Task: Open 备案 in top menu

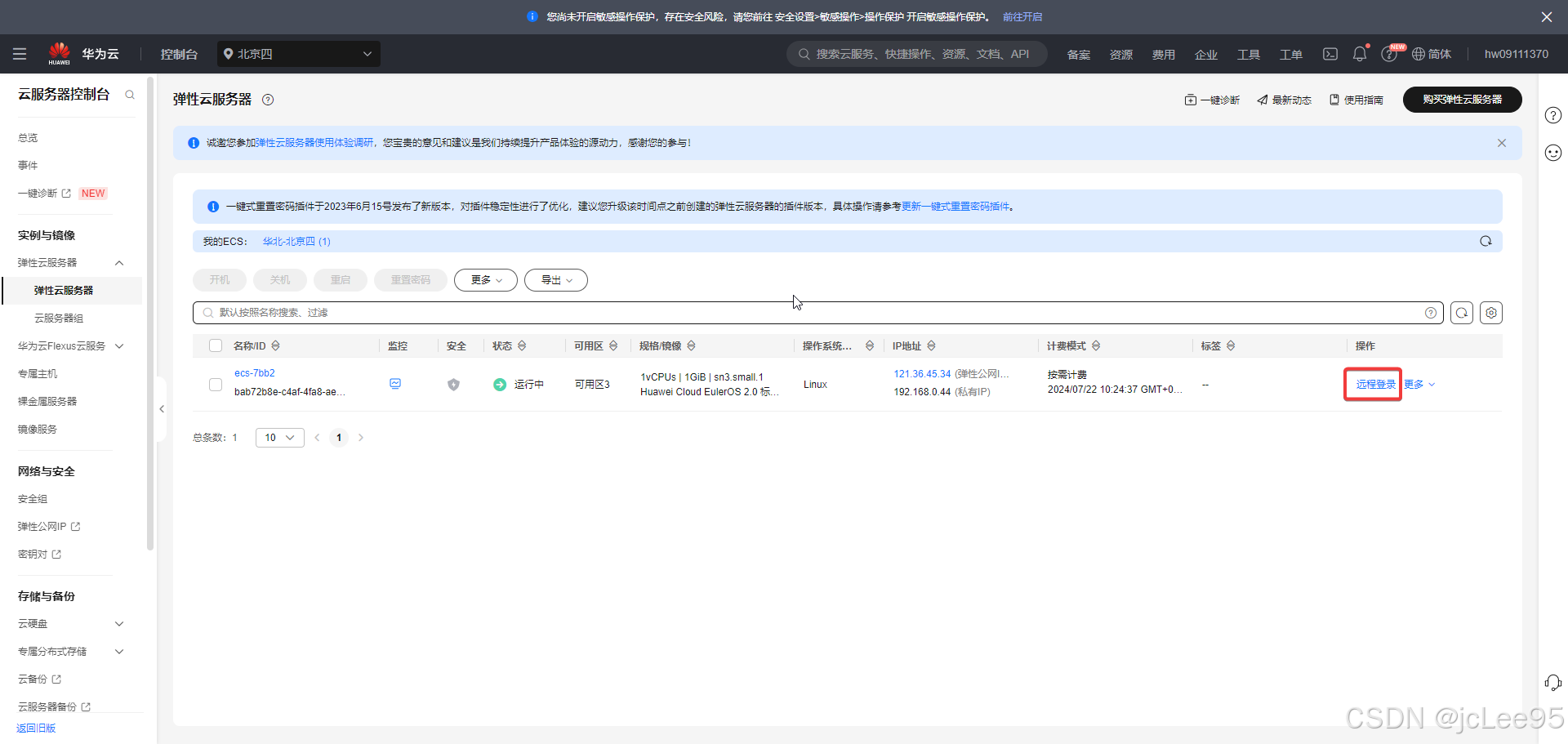Action: pyautogui.click(x=1079, y=55)
